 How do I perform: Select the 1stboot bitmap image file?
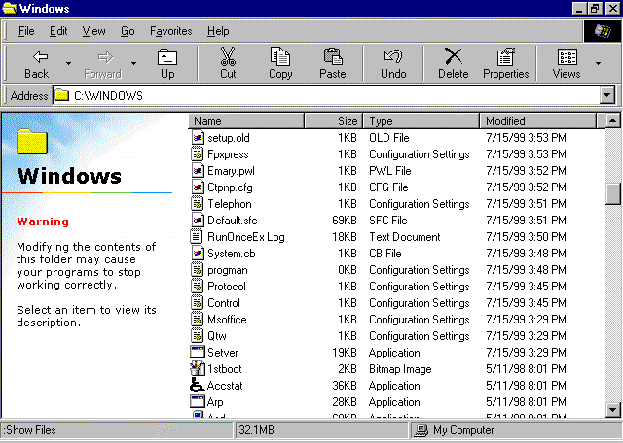pyautogui.click(x=224, y=369)
